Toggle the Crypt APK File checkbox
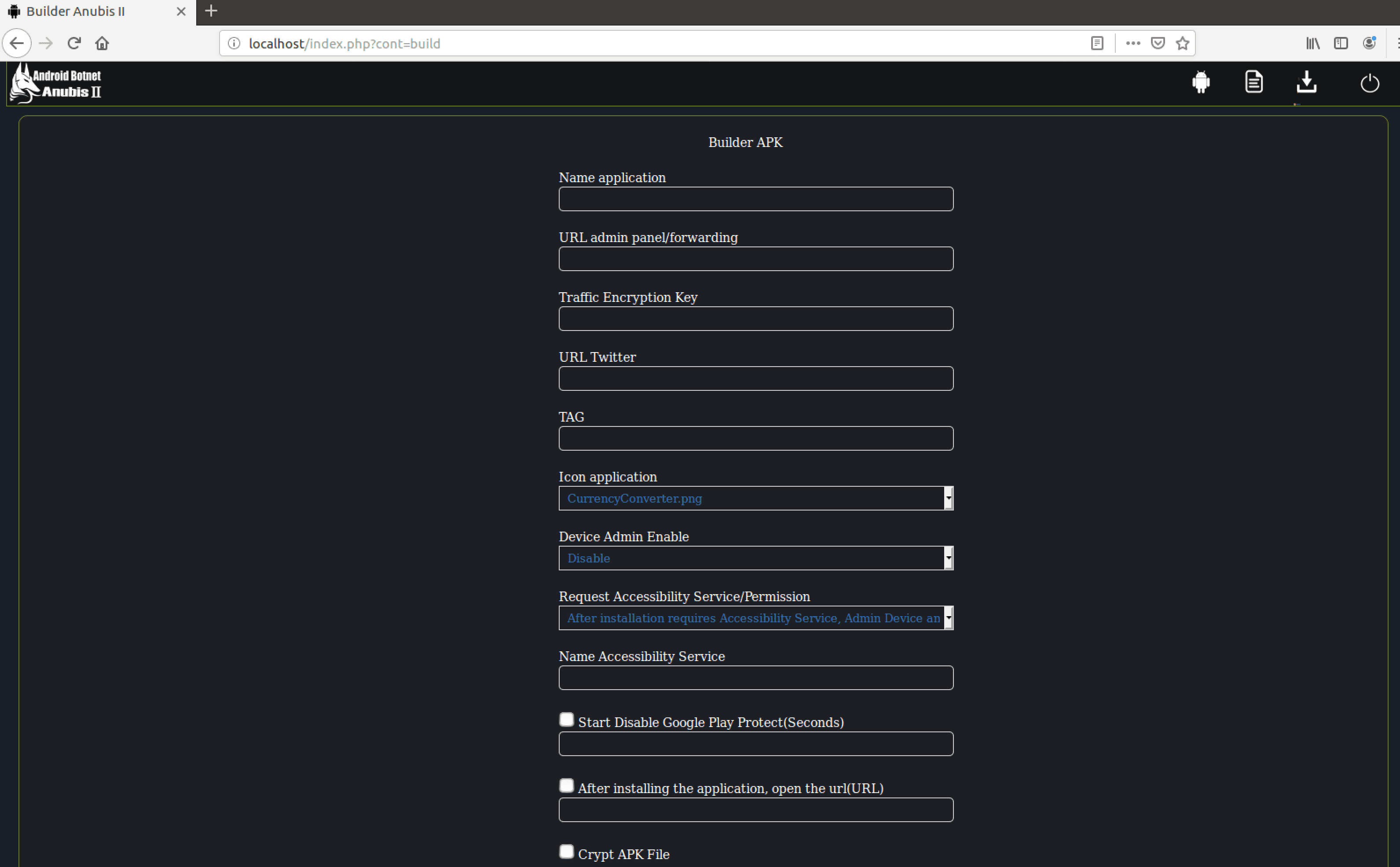Viewport: 1400px width, 867px height. pos(566,852)
